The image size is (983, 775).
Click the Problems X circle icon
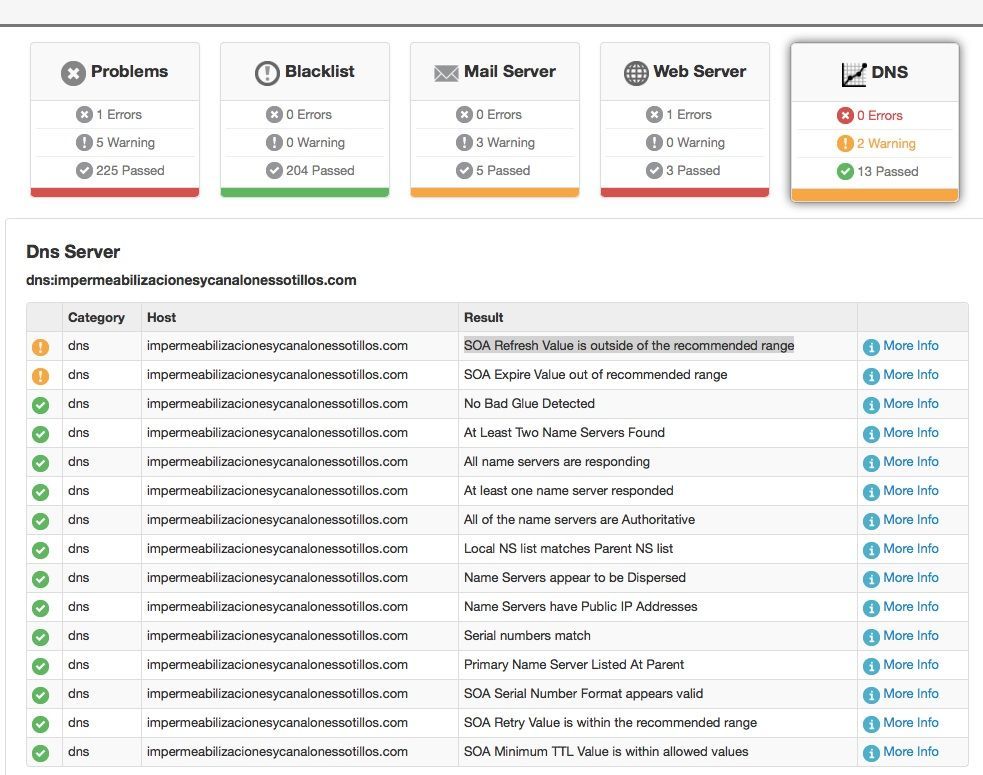pyautogui.click(x=73, y=73)
